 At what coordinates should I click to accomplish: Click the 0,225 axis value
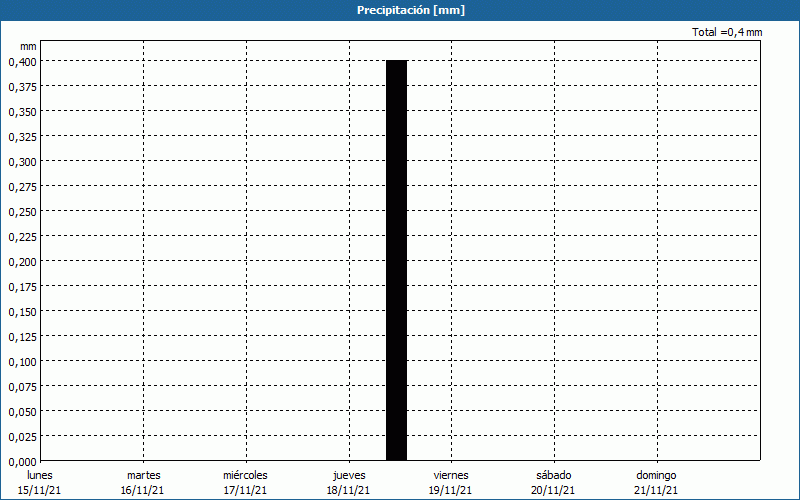(x=22, y=237)
